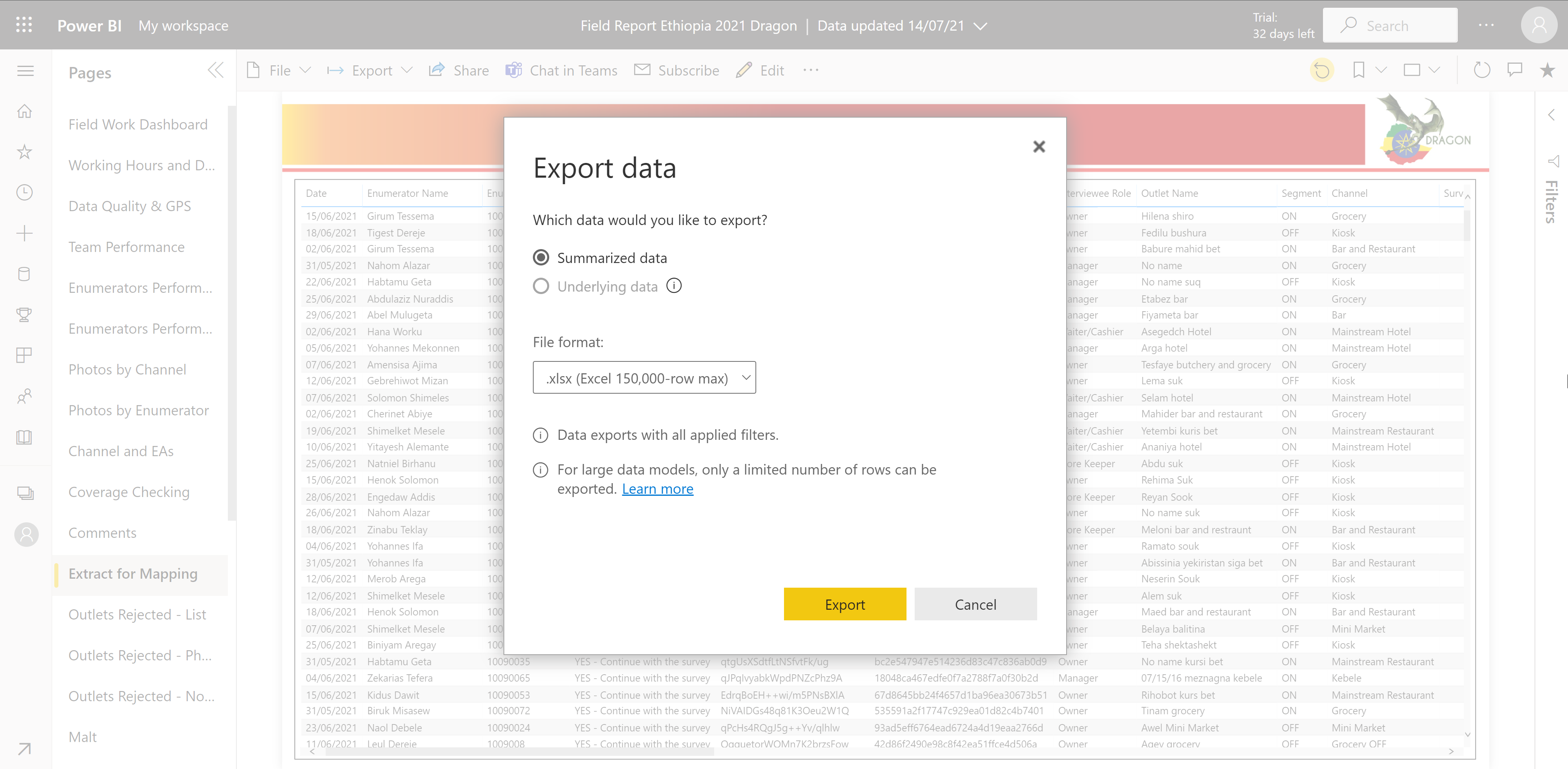Screen dimensions: 1568x769
Task: Click the megaphone icon in right pane
Action: [x=1553, y=161]
